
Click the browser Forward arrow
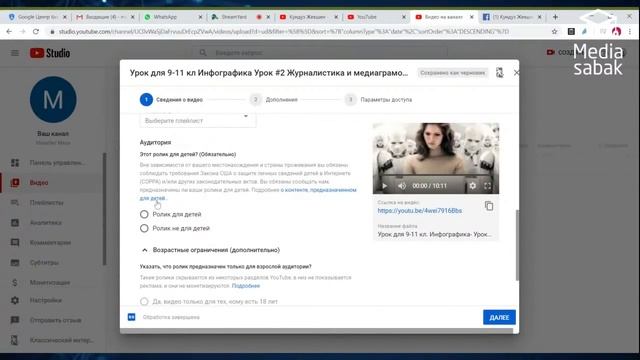(22, 31)
